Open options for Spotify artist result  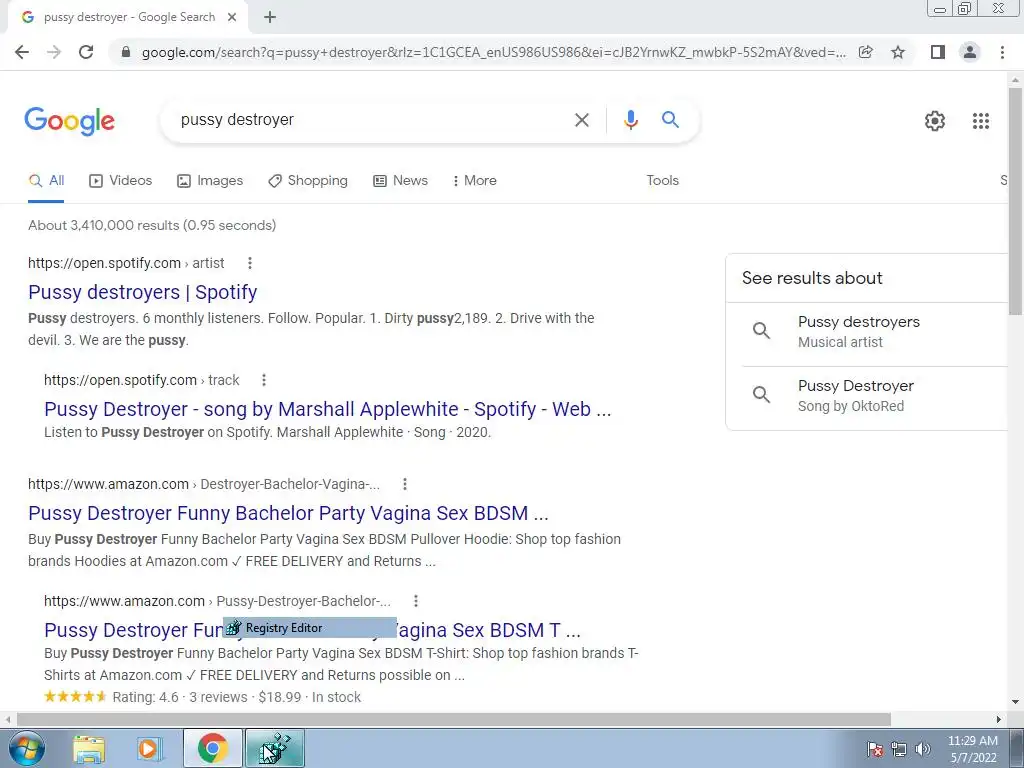249,263
